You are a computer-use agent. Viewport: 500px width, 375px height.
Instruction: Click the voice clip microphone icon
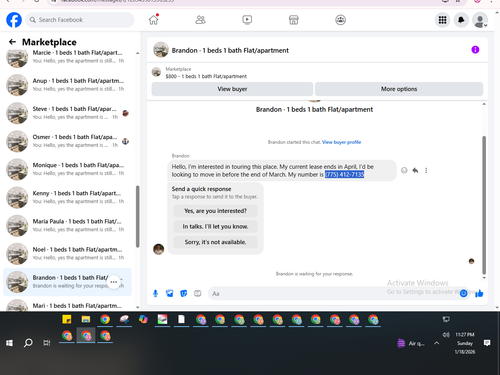click(x=155, y=293)
